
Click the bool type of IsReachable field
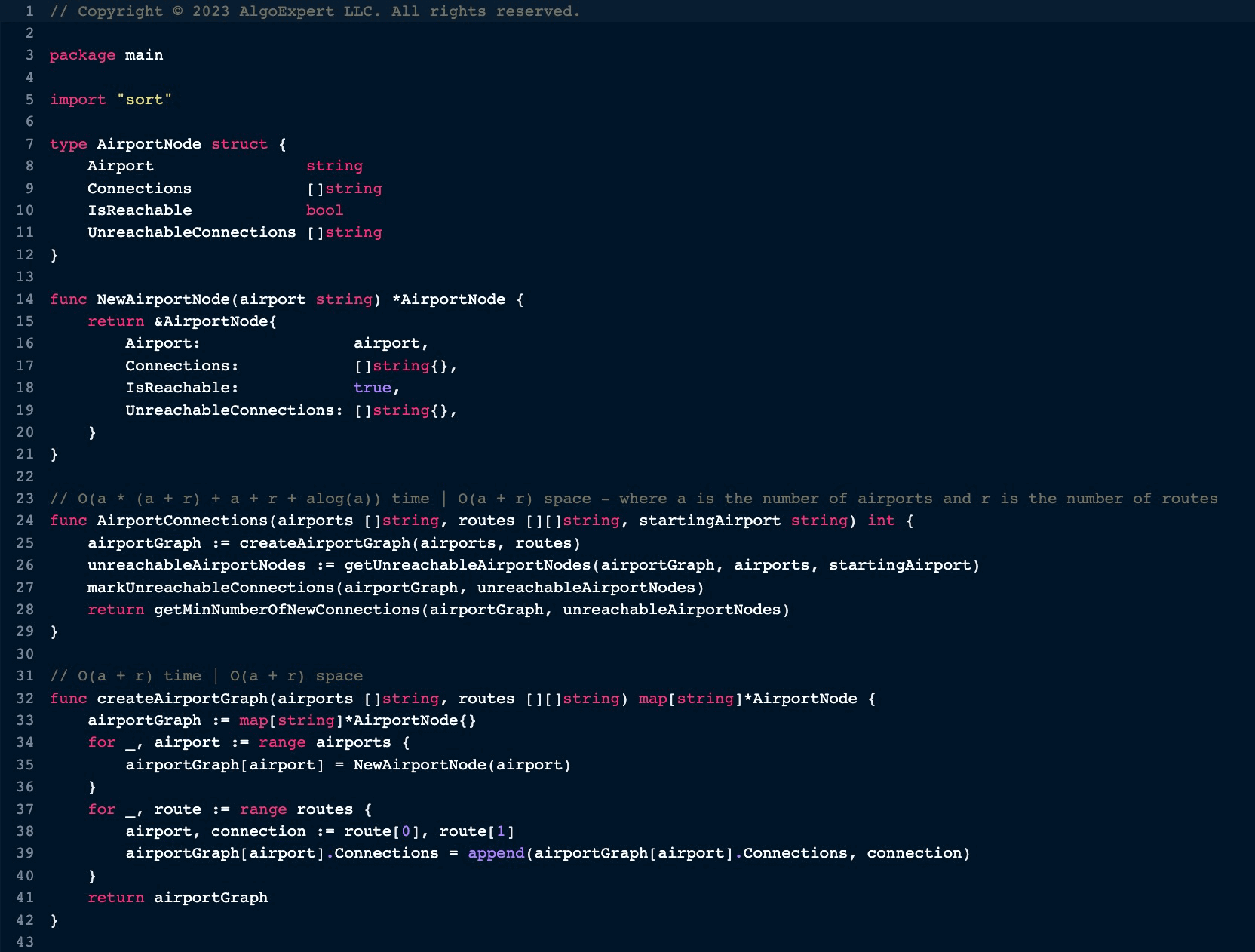pyautogui.click(x=324, y=210)
